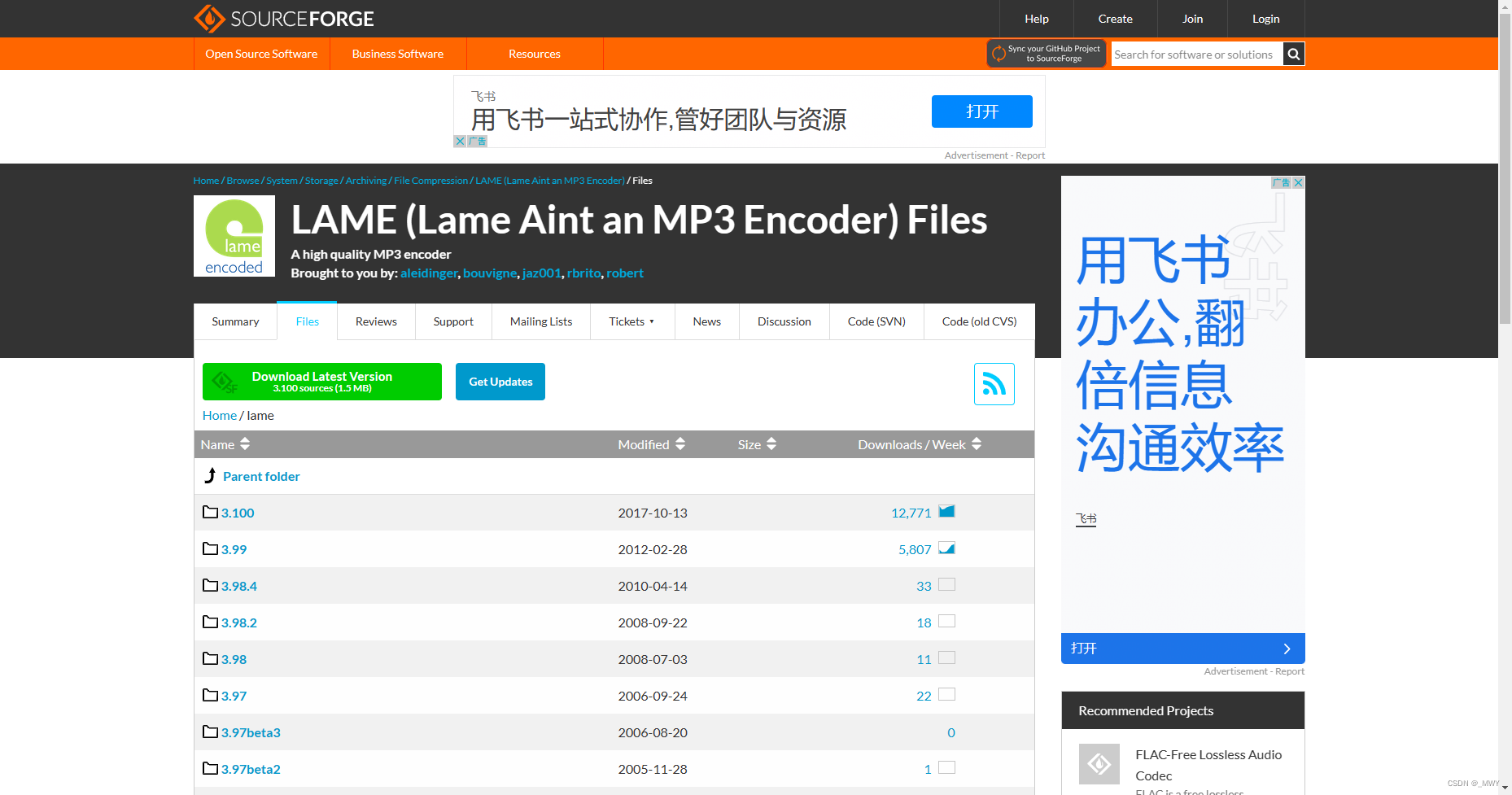The image size is (1512, 795).
Task: Select the Files tab
Action: [x=307, y=321]
